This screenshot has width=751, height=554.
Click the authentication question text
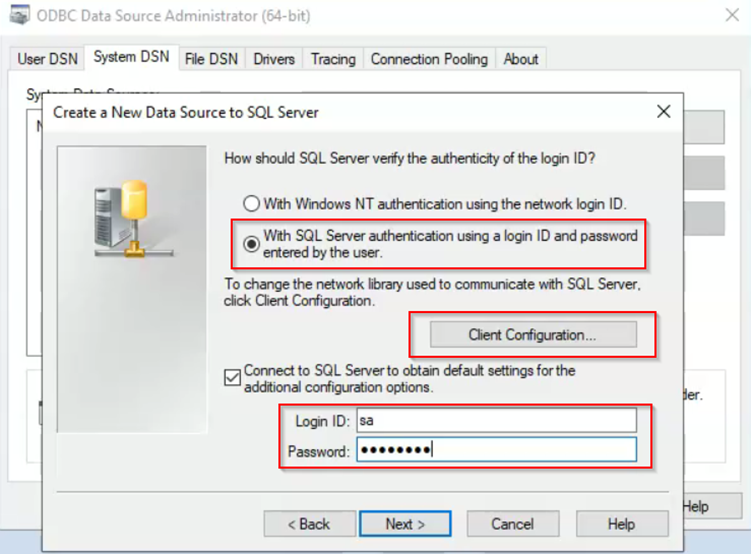coord(410,158)
